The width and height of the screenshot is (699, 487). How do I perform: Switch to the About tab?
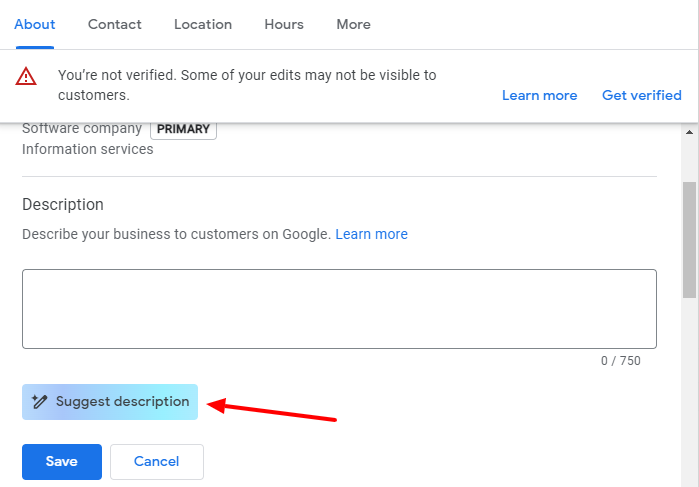35,24
